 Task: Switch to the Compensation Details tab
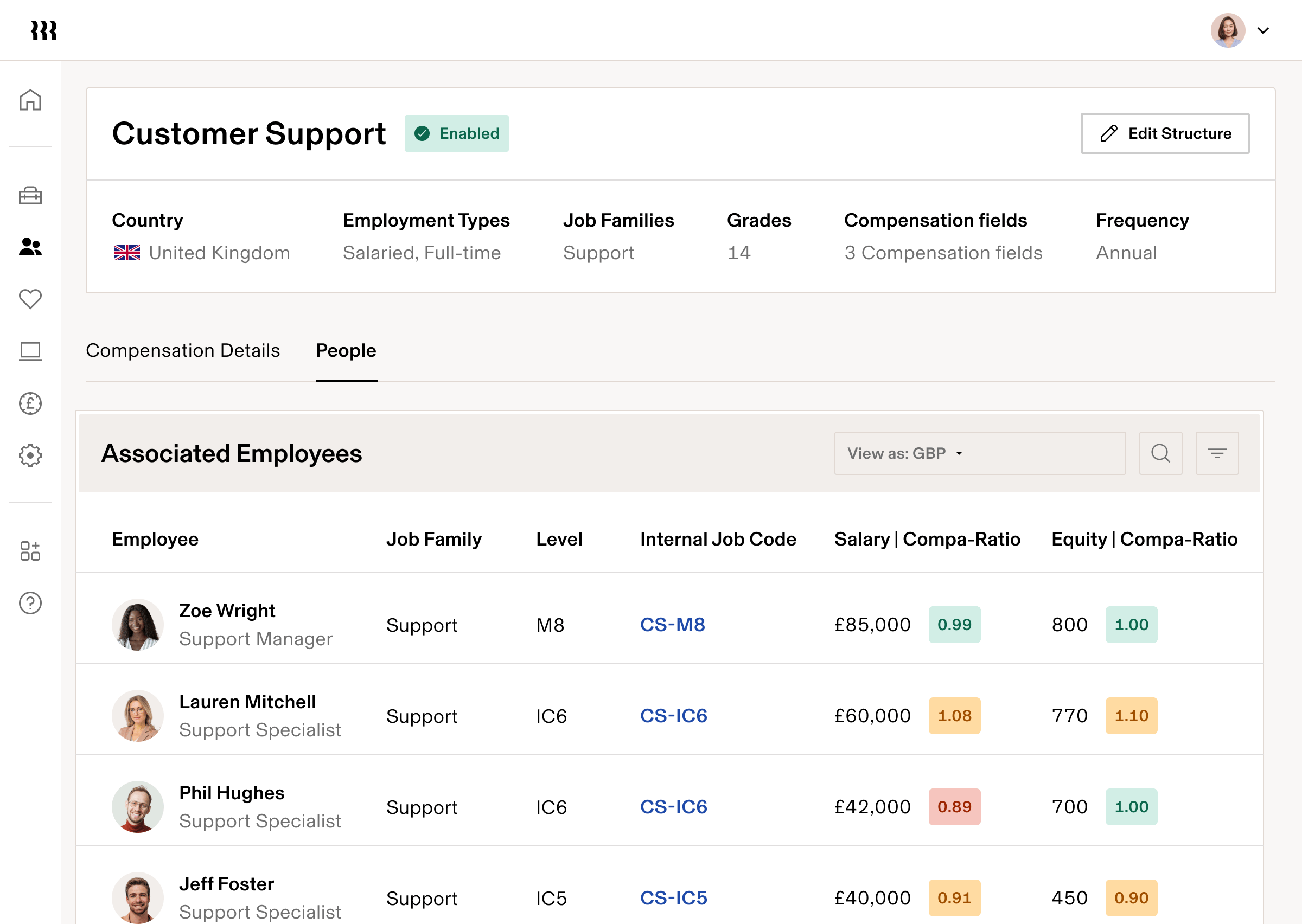pos(183,350)
